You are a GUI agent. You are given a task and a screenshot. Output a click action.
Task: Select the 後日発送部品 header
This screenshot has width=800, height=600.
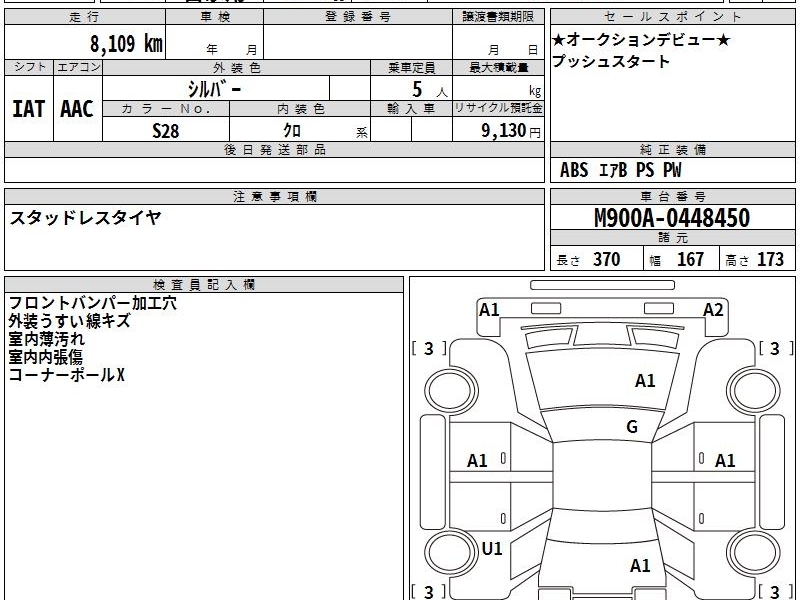274,150
